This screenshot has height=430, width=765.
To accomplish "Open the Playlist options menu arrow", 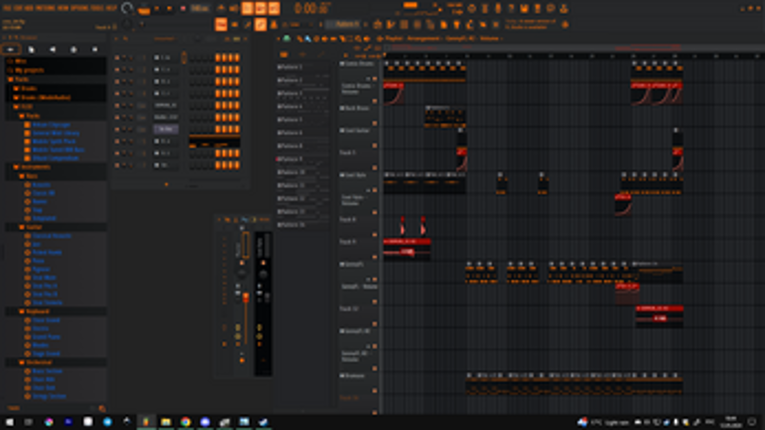I will [x=279, y=39].
